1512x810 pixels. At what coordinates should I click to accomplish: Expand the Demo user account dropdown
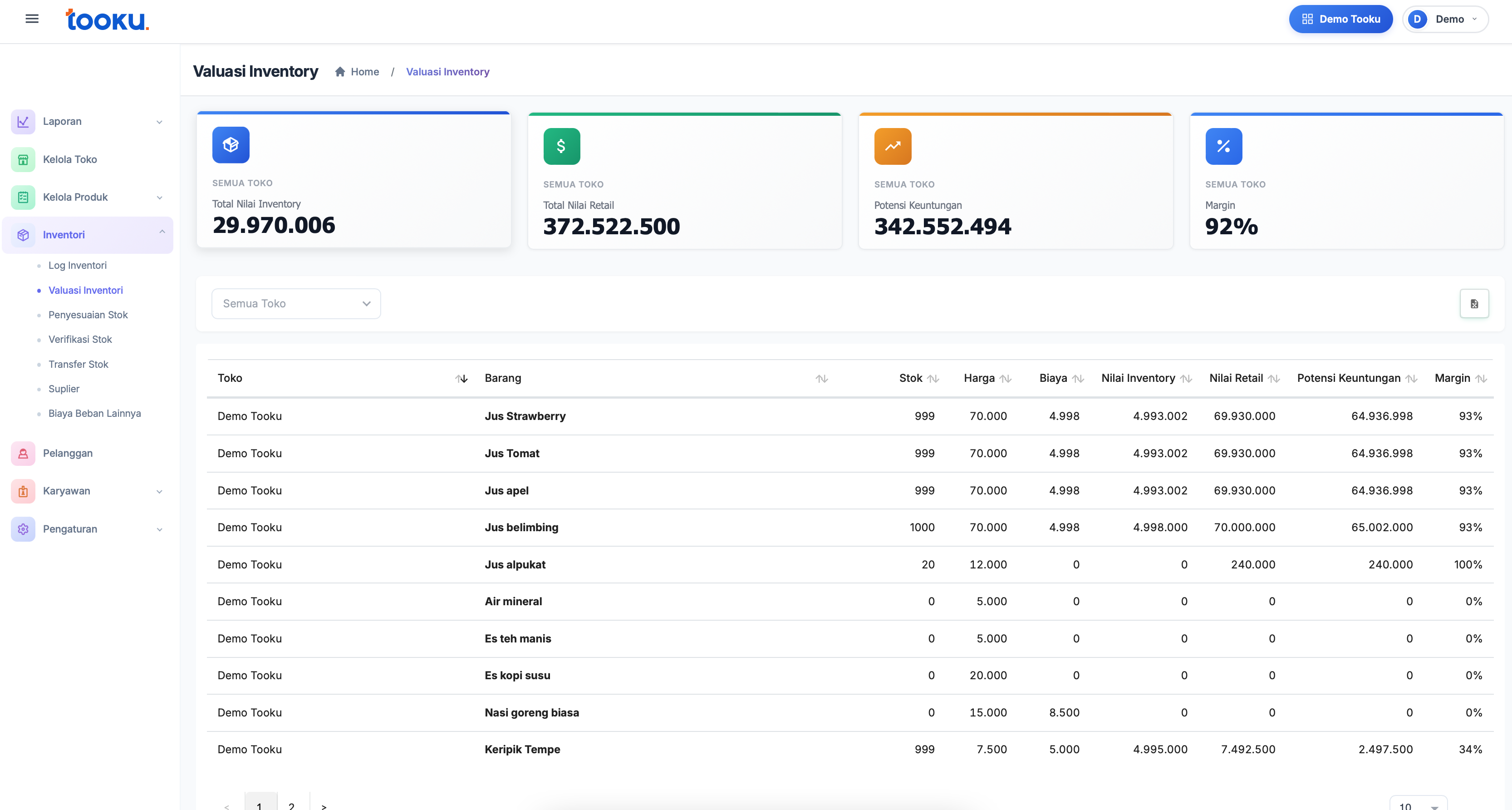(1445, 20)
